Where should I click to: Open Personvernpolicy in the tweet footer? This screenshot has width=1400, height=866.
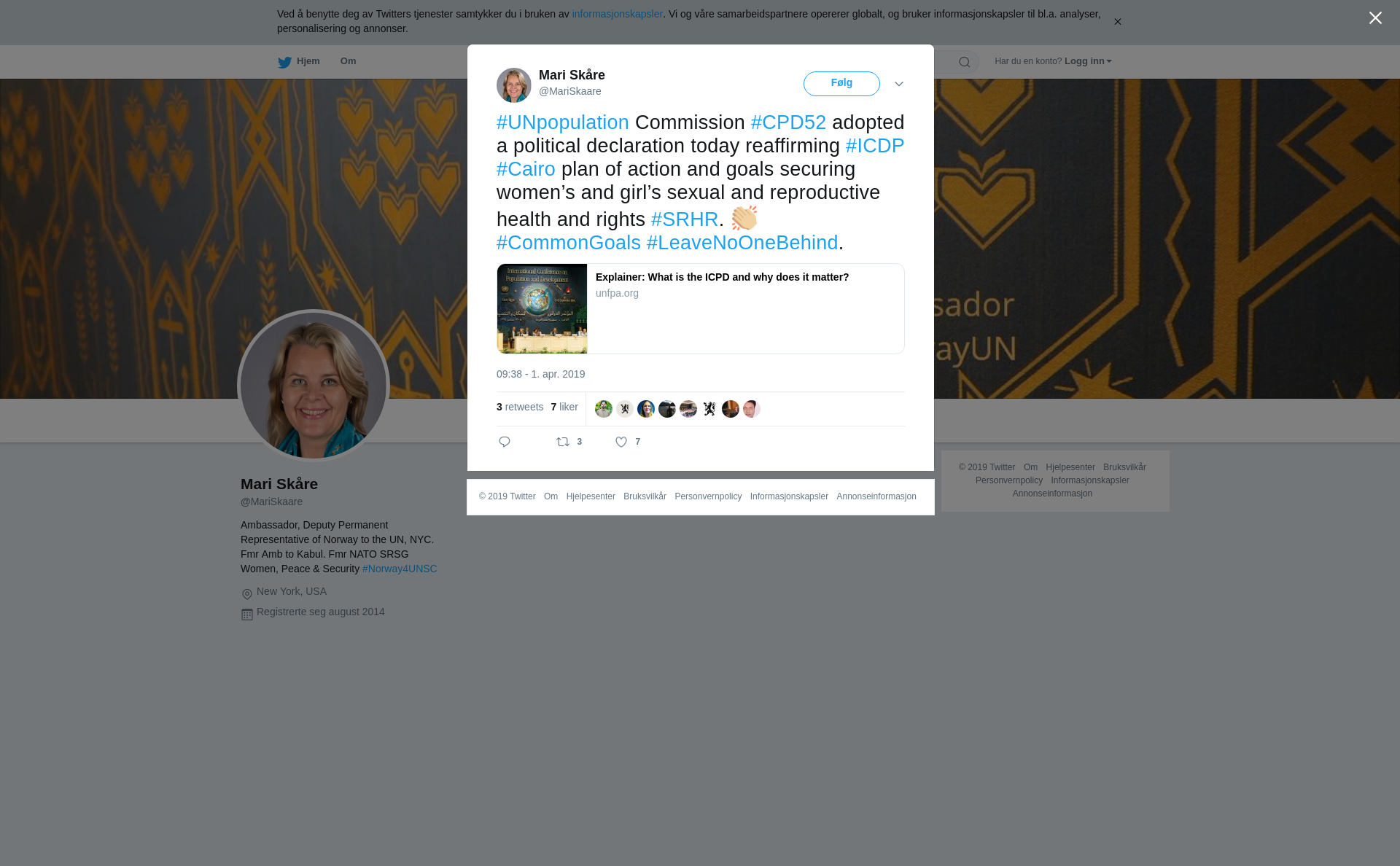pos(708,496)
